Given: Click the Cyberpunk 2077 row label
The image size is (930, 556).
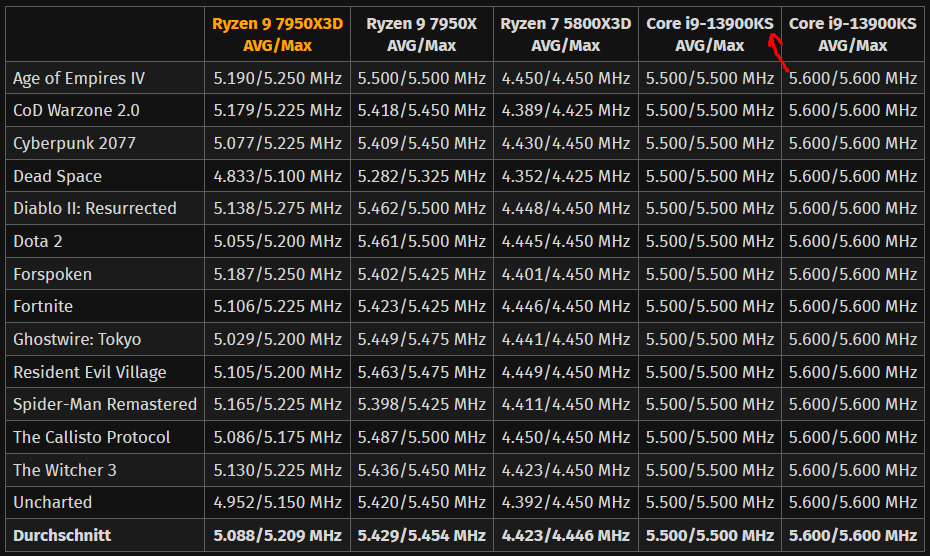Looking at the screenshot, I should tap(75, 143).
